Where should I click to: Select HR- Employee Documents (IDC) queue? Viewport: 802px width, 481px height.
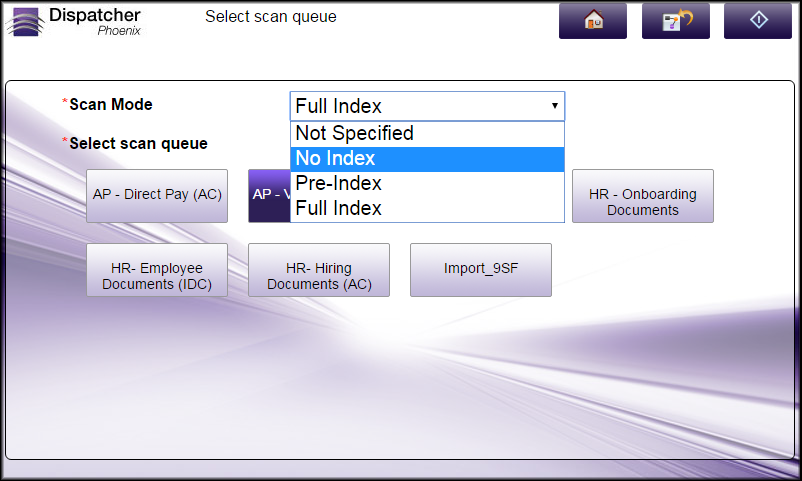(x=157, y=270)
